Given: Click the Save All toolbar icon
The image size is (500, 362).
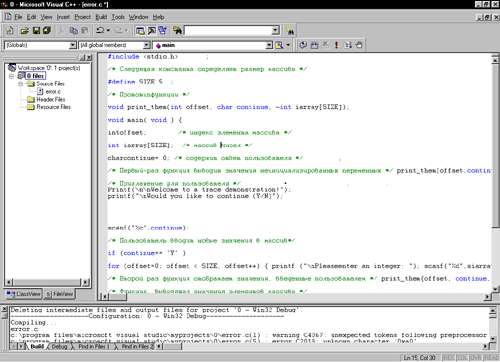Looking at the screenshot, I should [47, 31].
